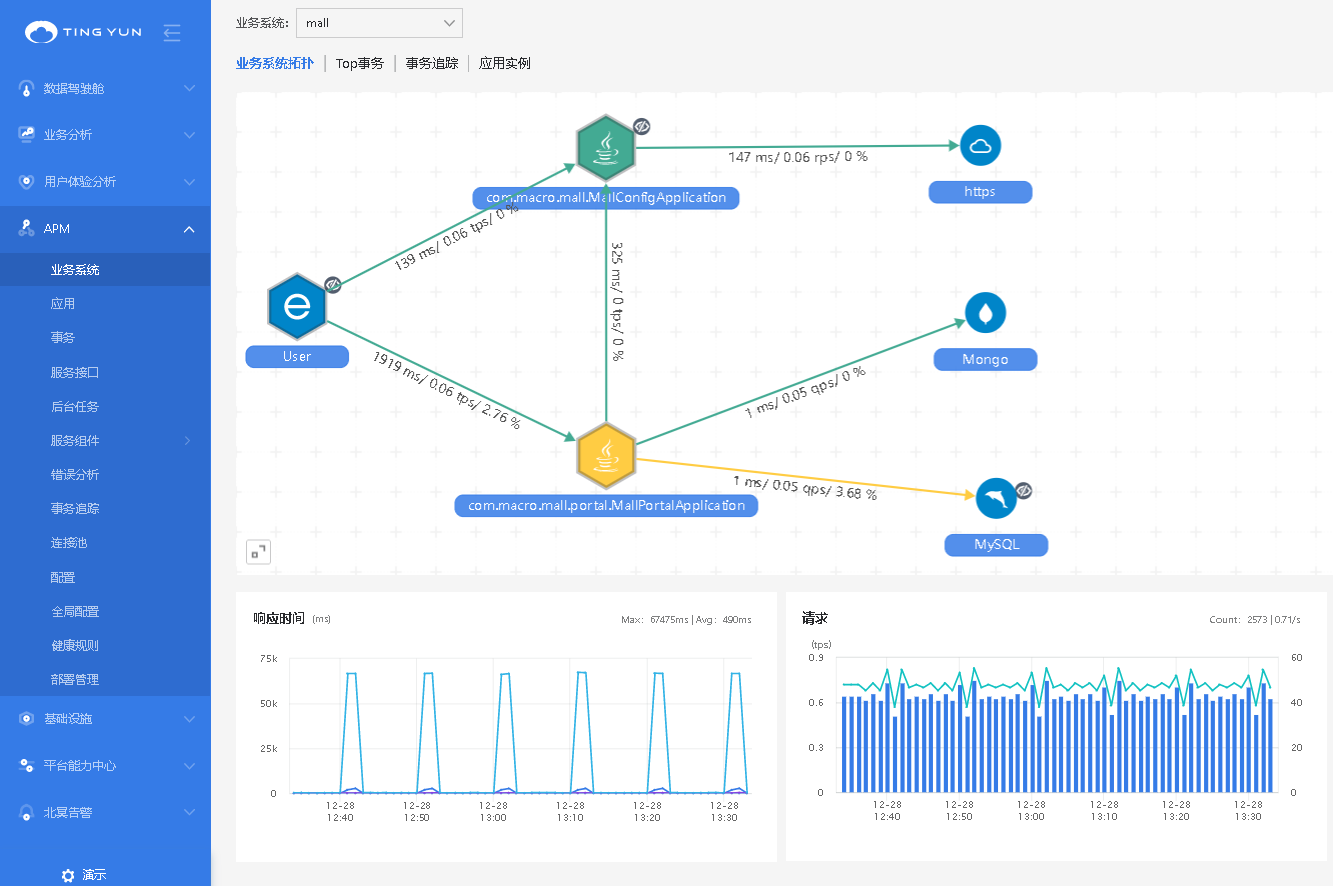Image resolution: width=1333 pixels, height=886 pixels.
Task: Switch to the 应用实例 tab
Action: 504,63
